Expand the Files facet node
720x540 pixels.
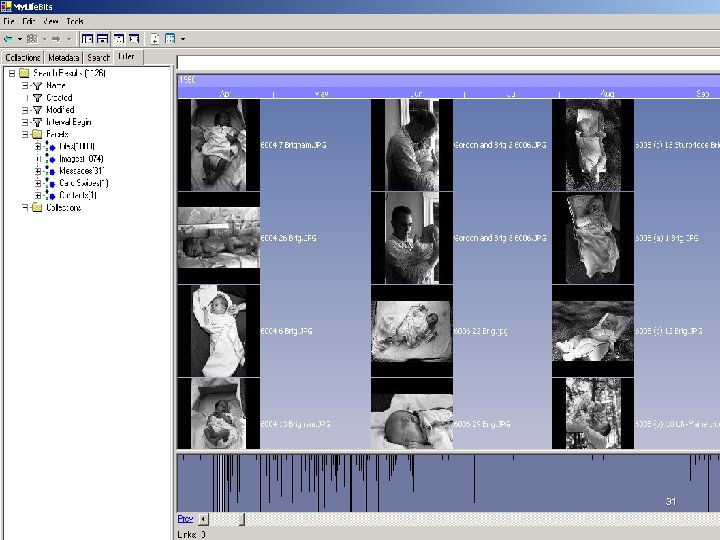(x=38, y=146)
